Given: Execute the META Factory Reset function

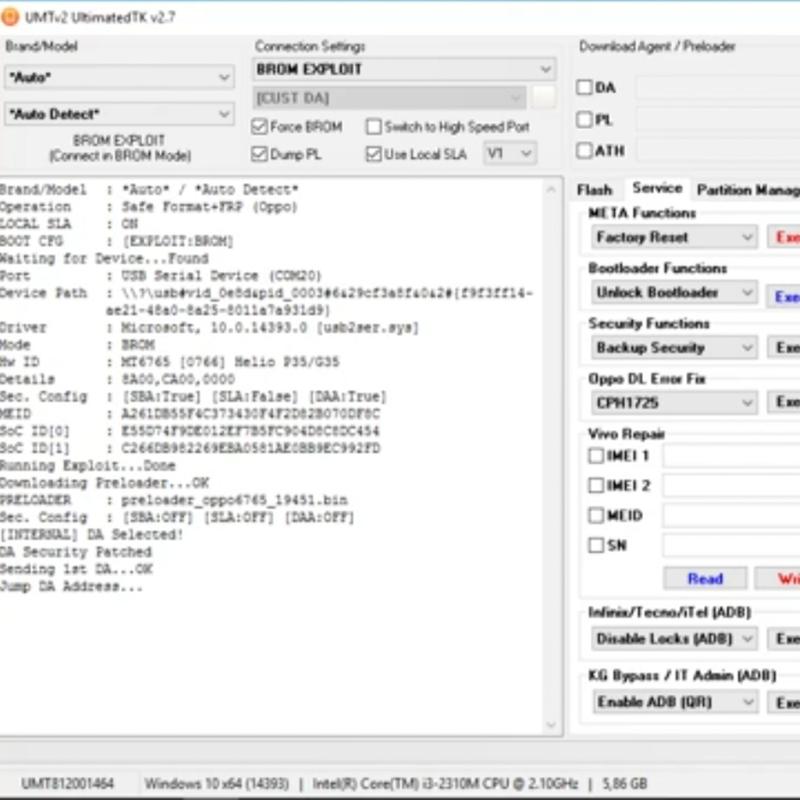Looking at the screenshot, I should (784, 237).
